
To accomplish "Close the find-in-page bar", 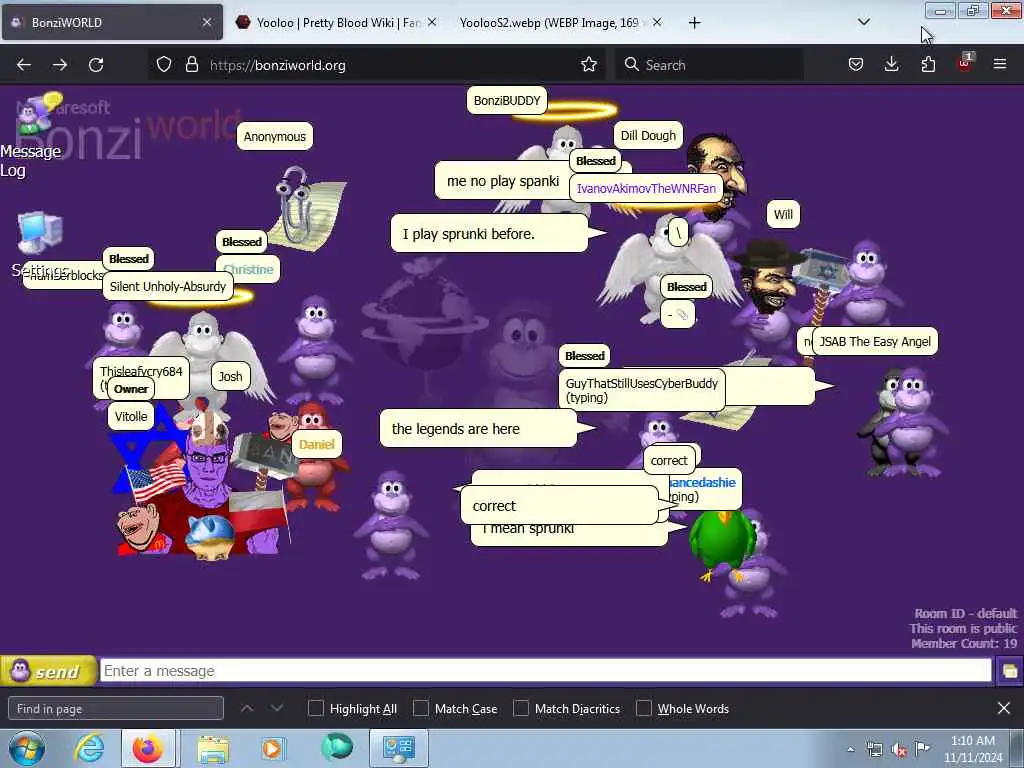I will point(1004,709).
